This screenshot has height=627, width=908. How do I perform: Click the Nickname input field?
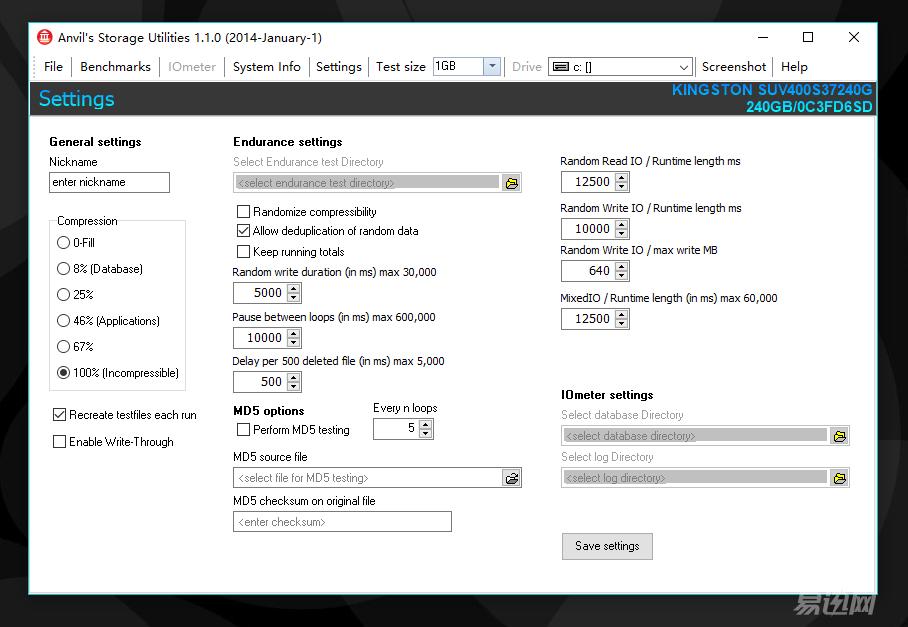tap(109, 182)
